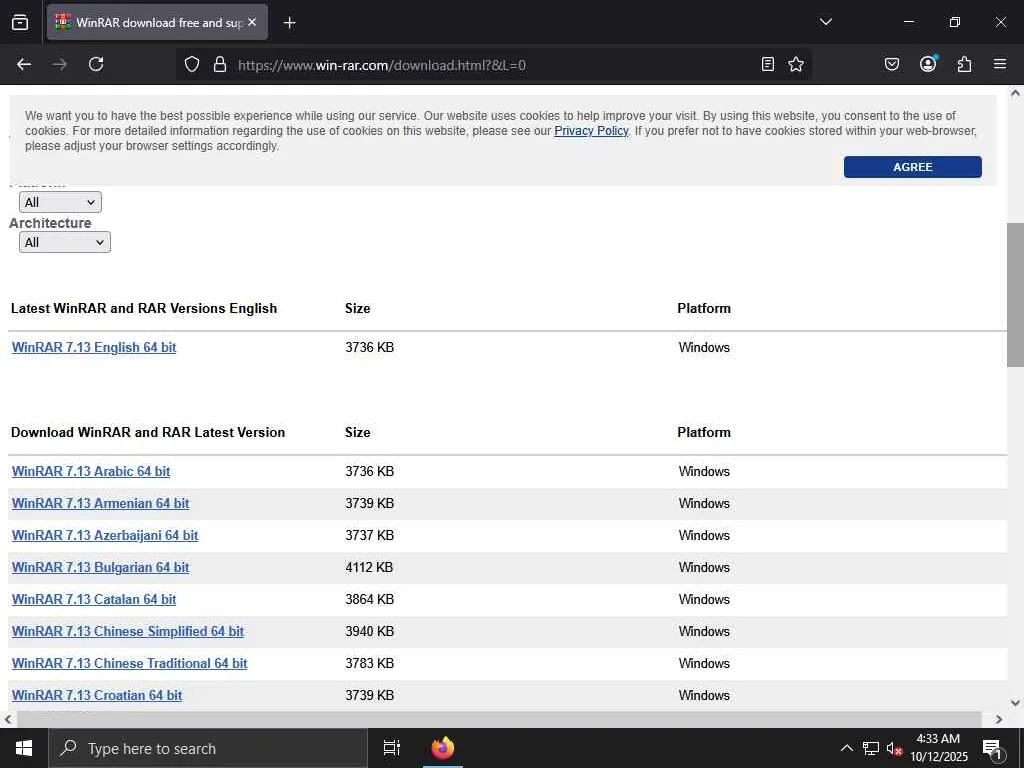Open tracking protection shield icon
1024x768 pixels.
click(191, 64)
